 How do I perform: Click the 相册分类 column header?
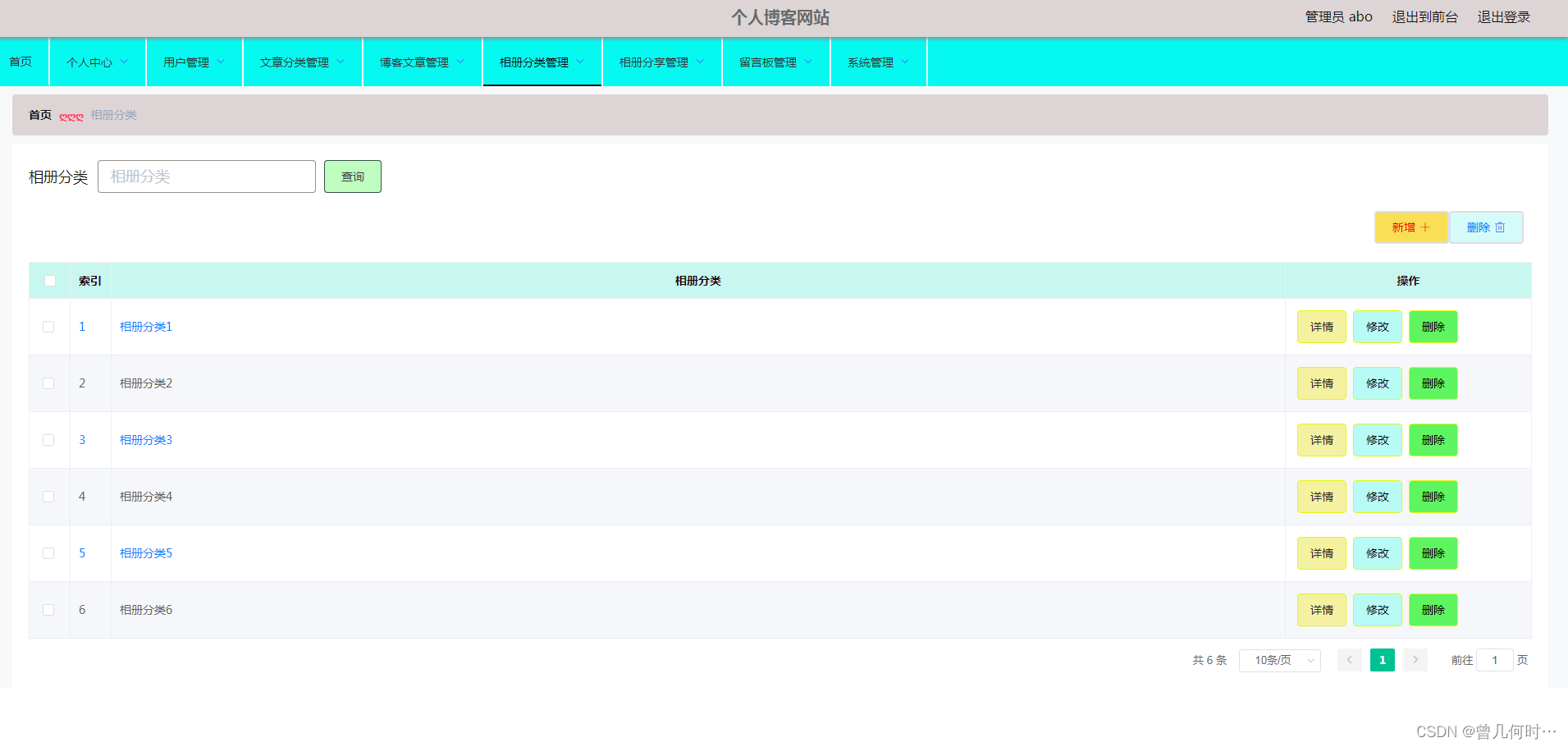pos(698,281)
